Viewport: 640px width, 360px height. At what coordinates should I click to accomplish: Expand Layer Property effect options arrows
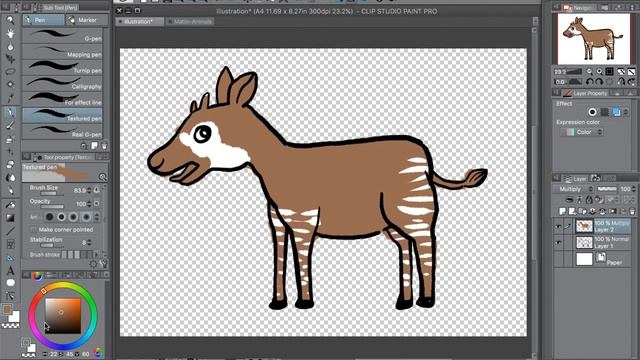(x=627, y=112)
